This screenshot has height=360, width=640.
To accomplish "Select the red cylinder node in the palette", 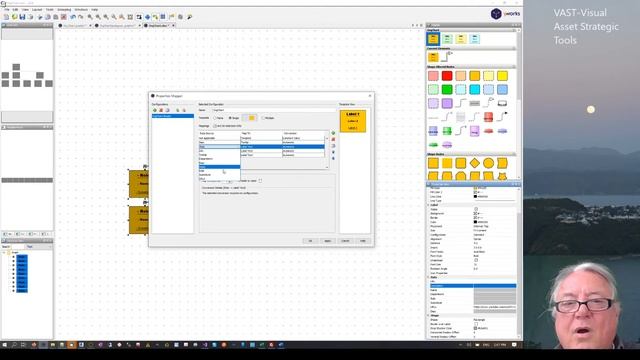I will 488,117.
